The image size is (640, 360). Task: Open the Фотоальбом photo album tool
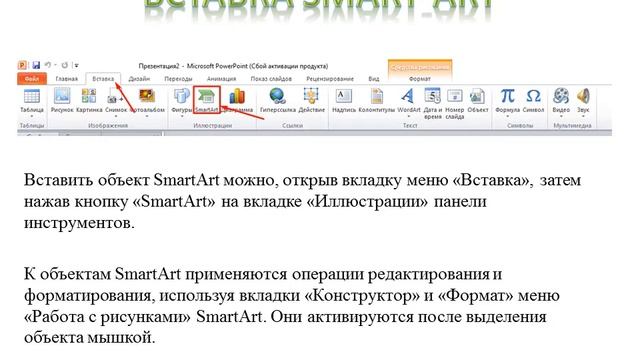click(x=147, y=96)
